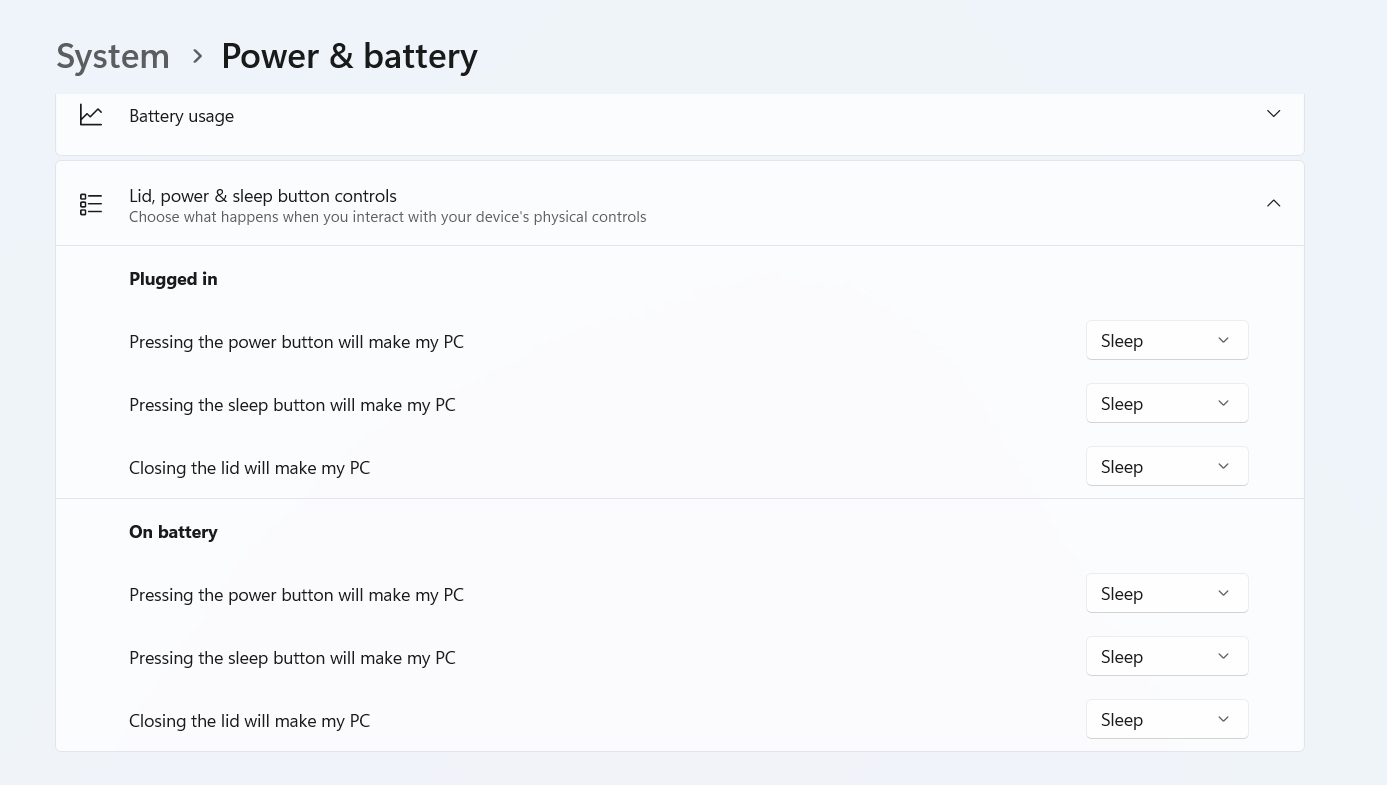Image resolution: width=1387 pixels, height=785 pixels.
Task: Click plugged-in 'Closing the lid will make my PC' label
Action: coord(249,468)
